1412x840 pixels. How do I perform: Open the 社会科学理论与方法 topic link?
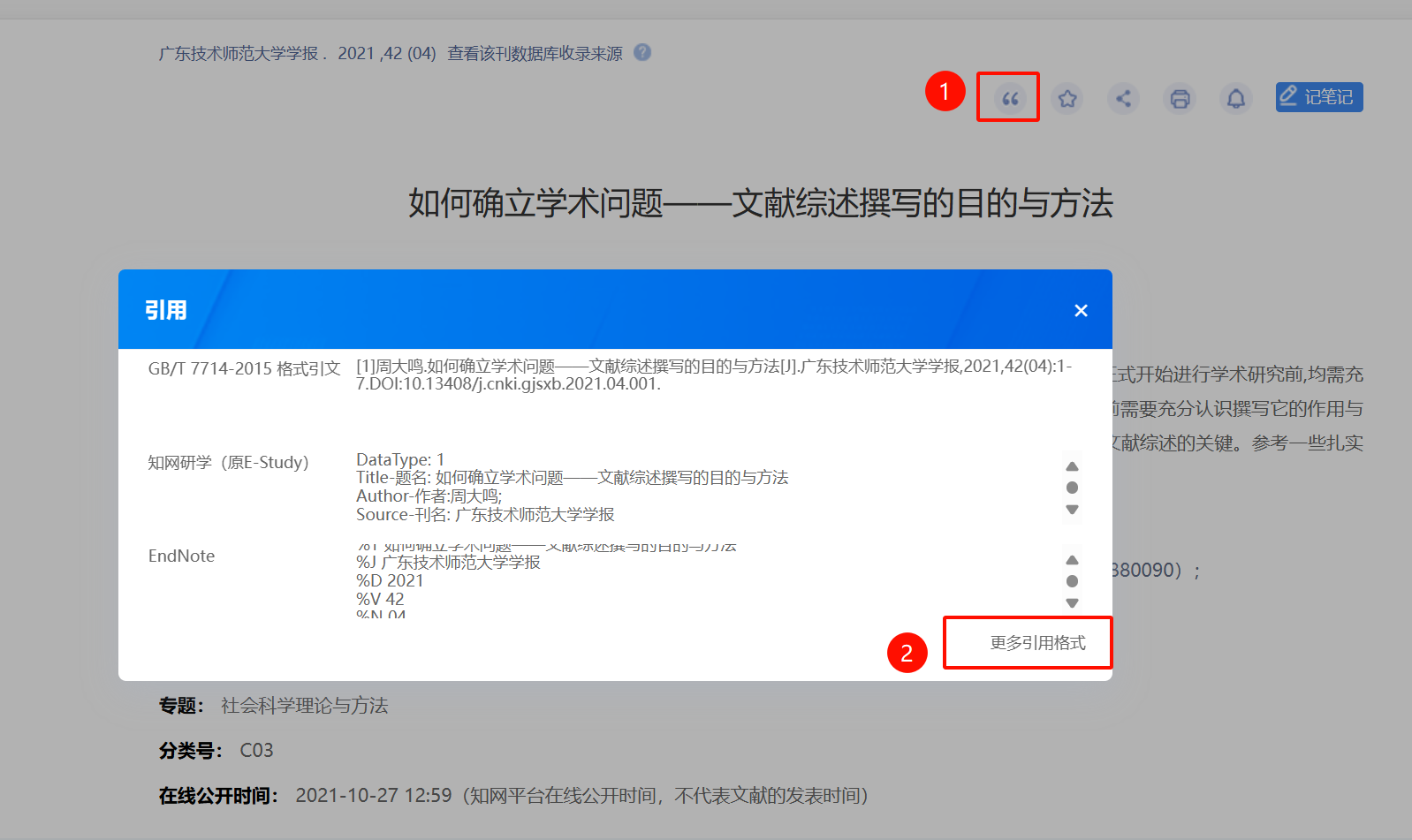[x=304, y=706]
